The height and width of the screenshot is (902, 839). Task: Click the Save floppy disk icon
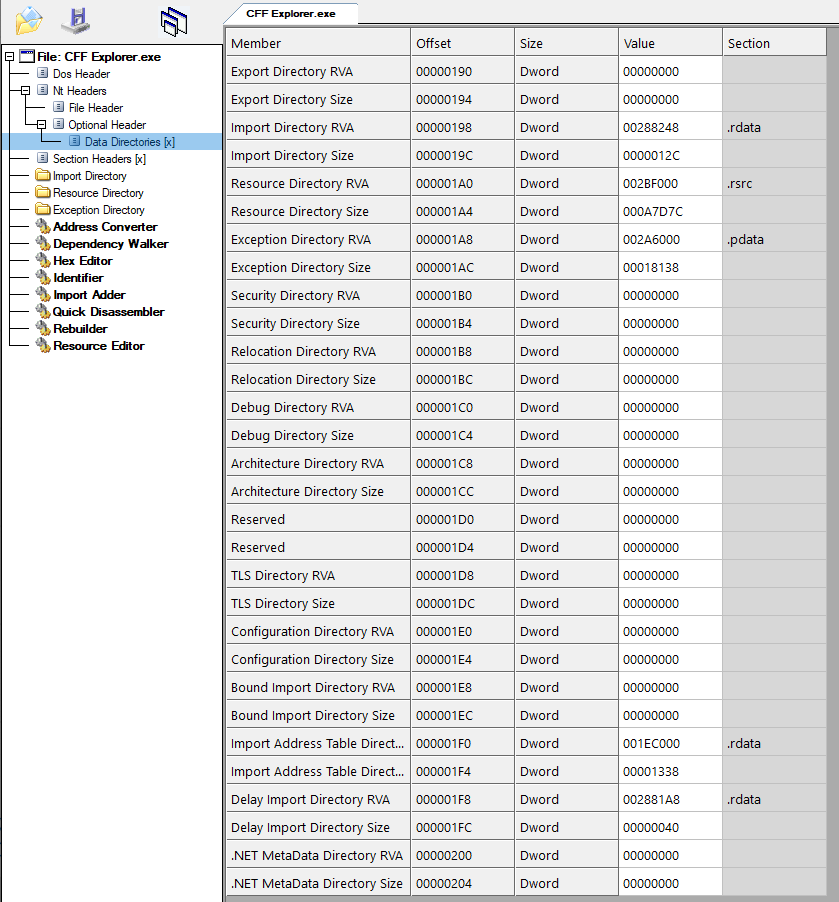(75, 21)
